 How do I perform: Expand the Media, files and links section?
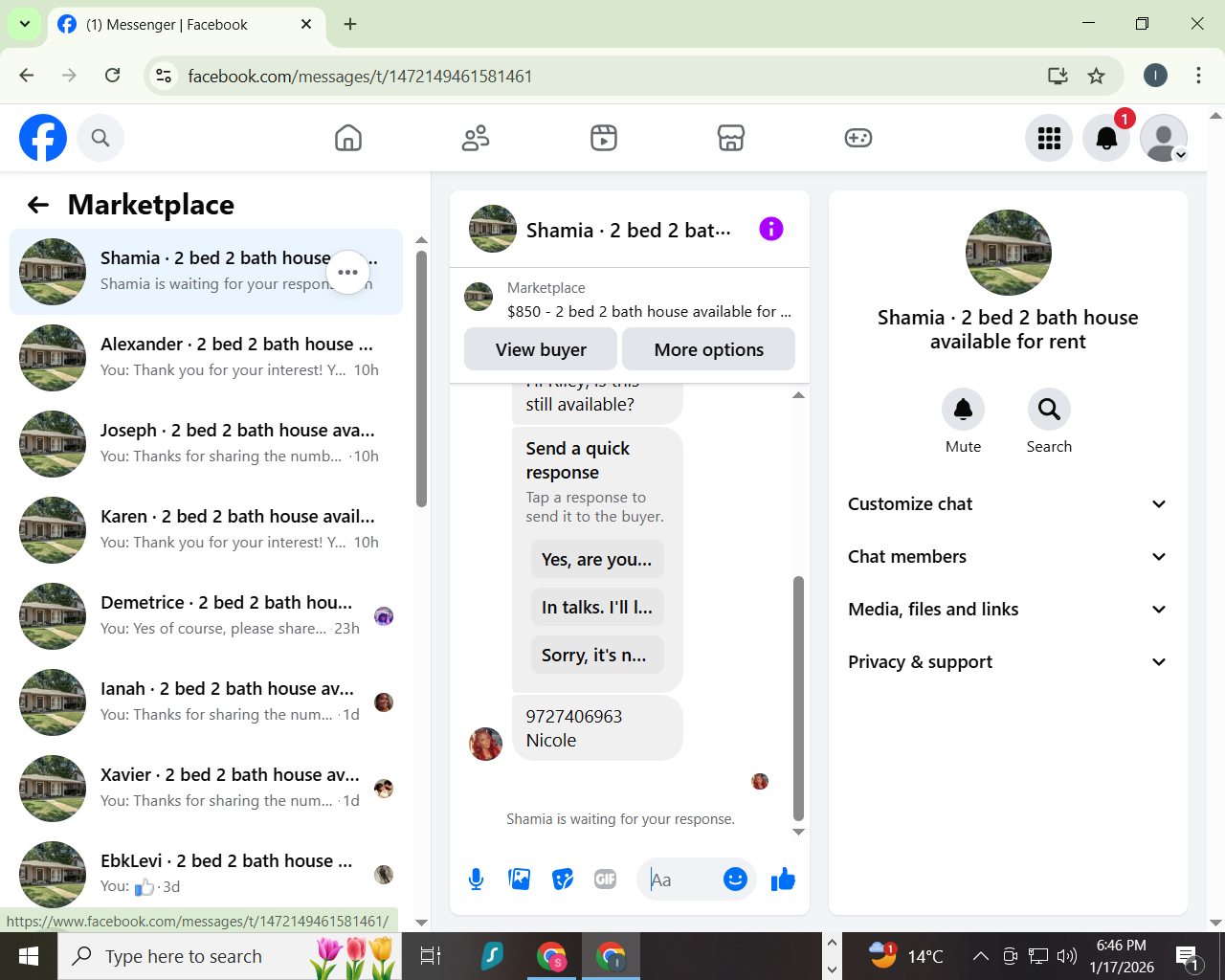point(1008,610)
